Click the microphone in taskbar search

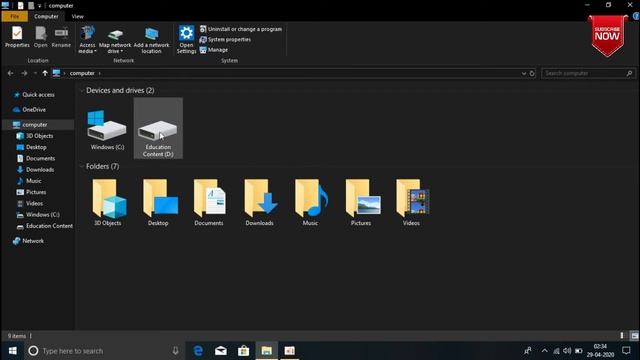176,351
